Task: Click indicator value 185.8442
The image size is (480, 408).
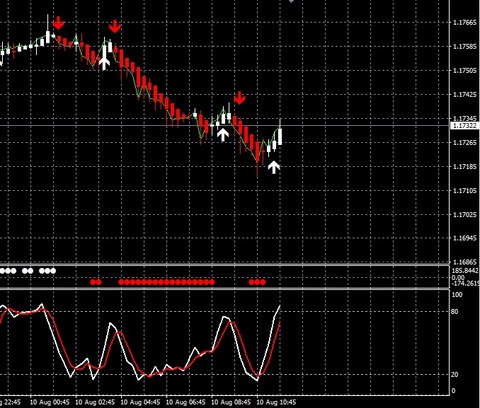Action: pyautogui.click(x=465, y=271)
